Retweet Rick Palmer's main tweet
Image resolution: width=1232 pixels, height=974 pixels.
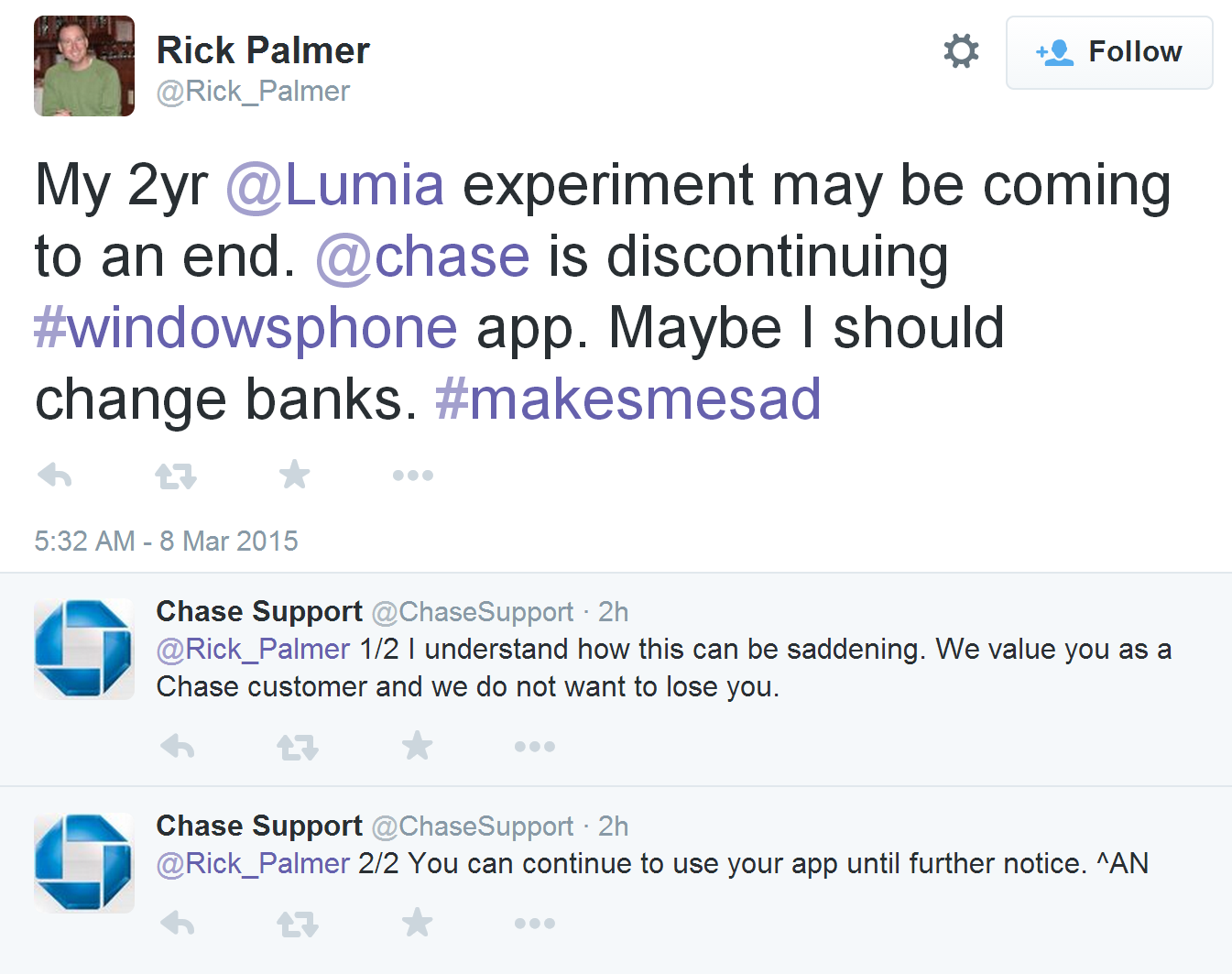click(175, 476)
